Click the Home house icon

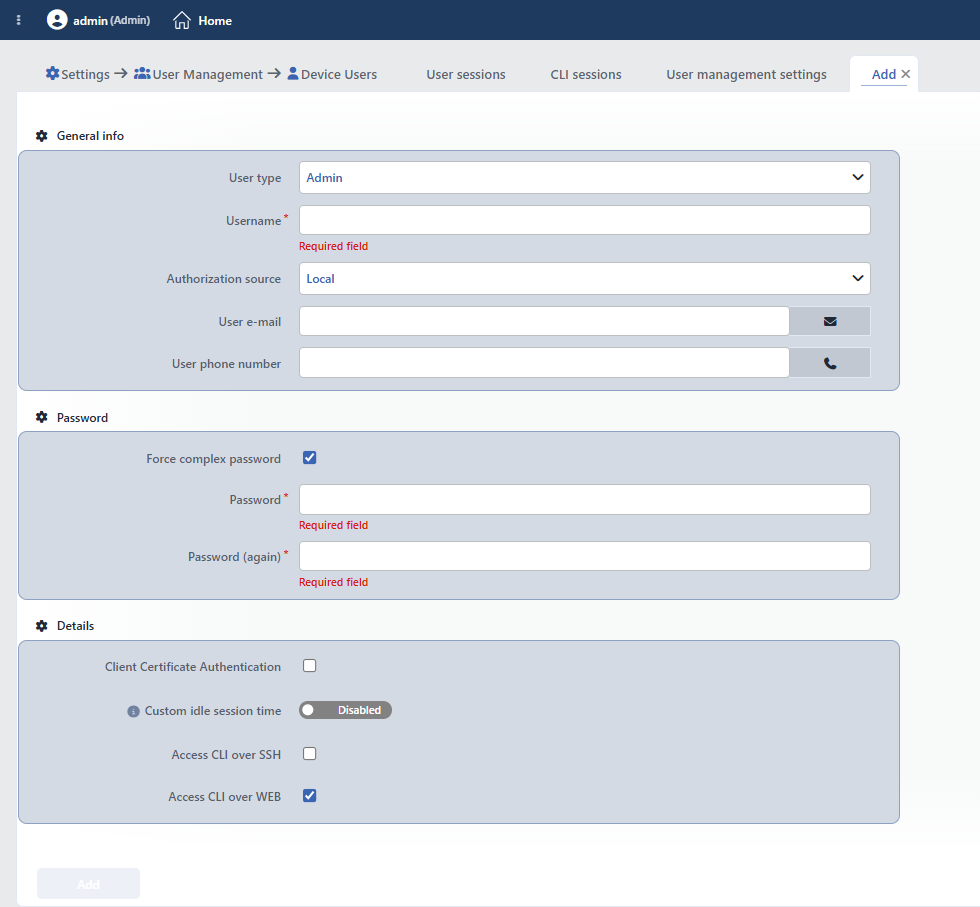[182, 20]
